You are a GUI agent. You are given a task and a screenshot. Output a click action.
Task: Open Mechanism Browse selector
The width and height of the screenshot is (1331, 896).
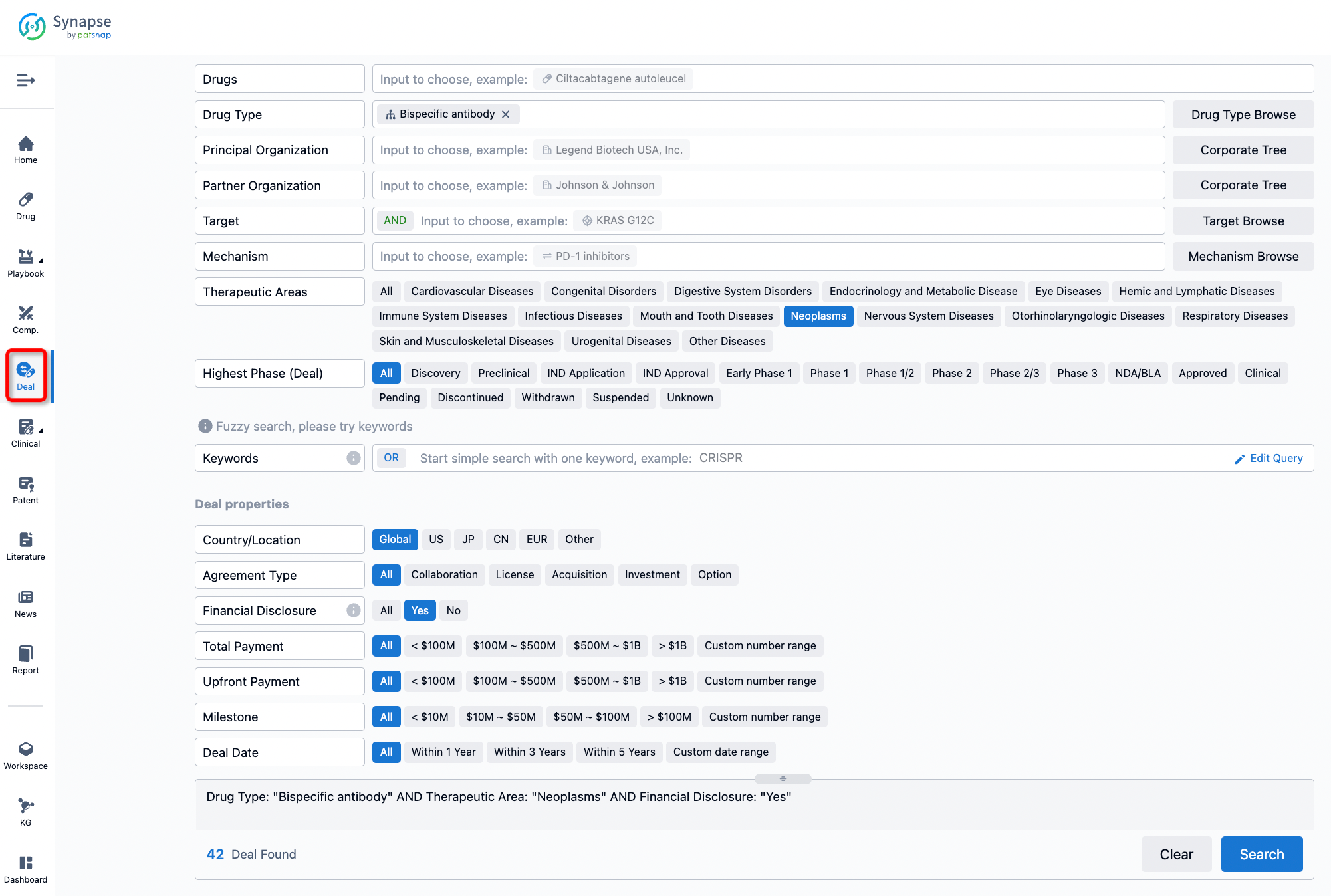(x=1244, y=256)
